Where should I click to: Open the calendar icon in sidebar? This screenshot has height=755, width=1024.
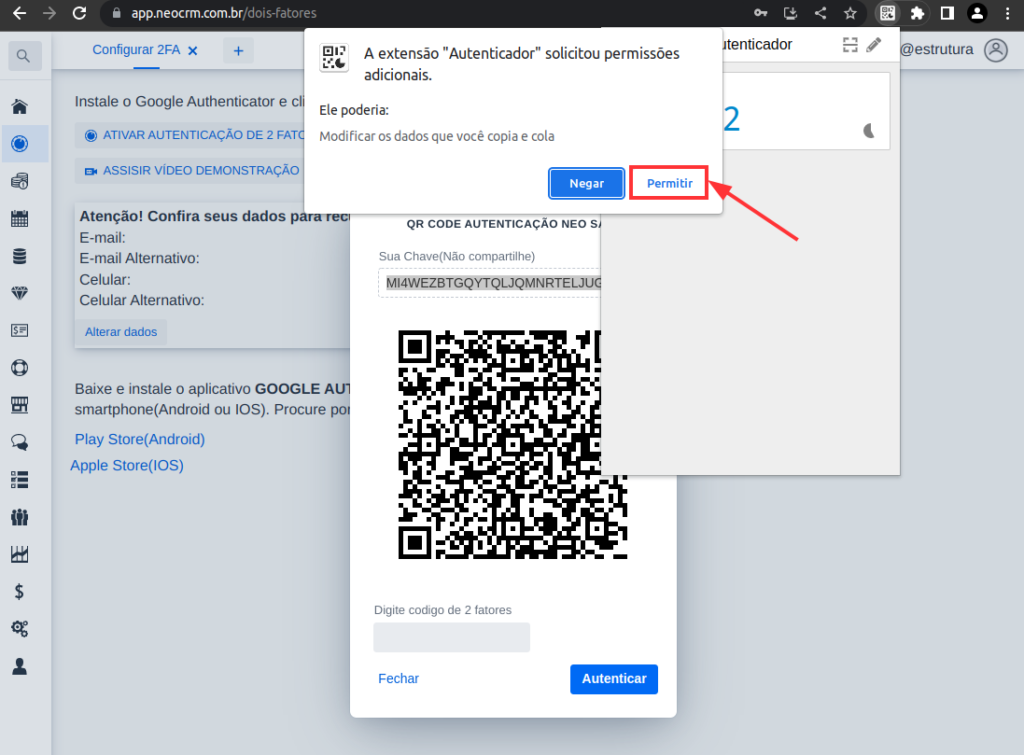pyautogui.click(x=19, y=219)
